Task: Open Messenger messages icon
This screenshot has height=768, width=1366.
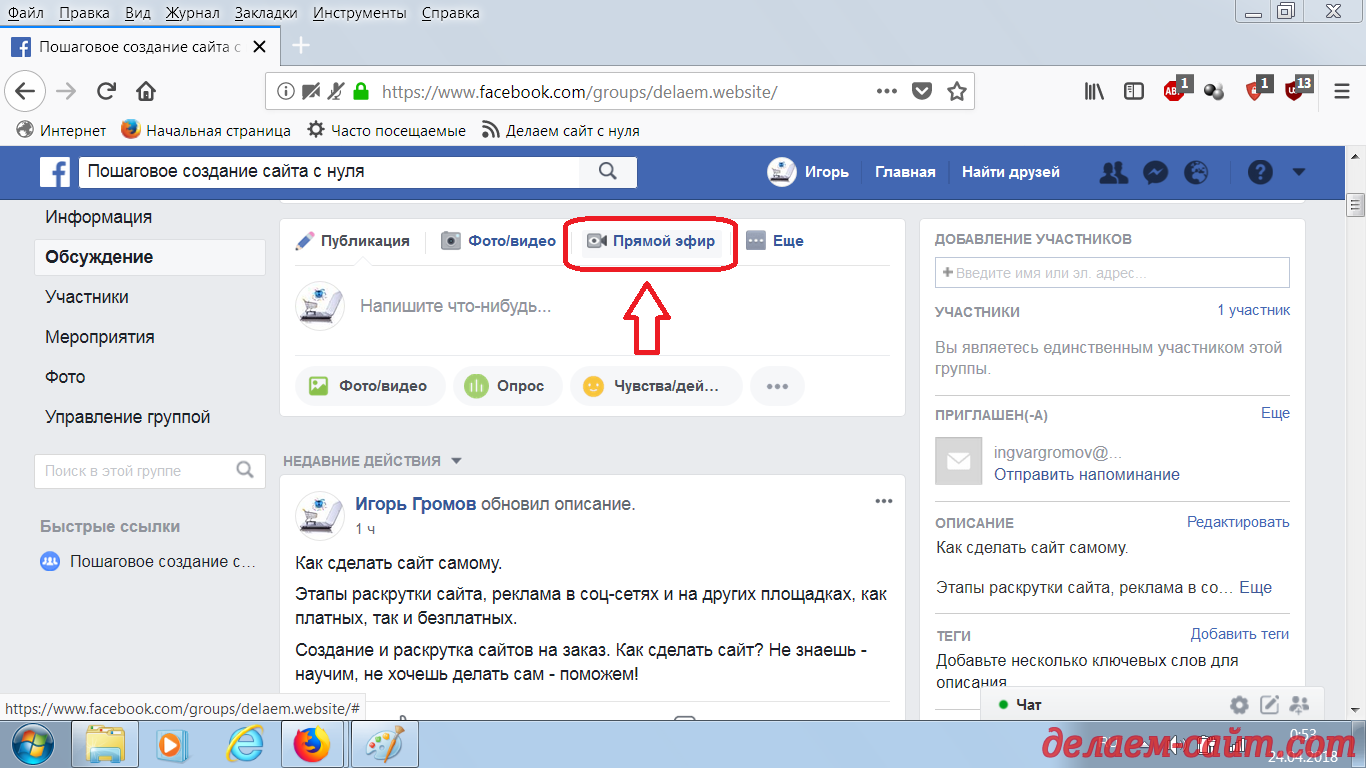Action: (1154, 172)
